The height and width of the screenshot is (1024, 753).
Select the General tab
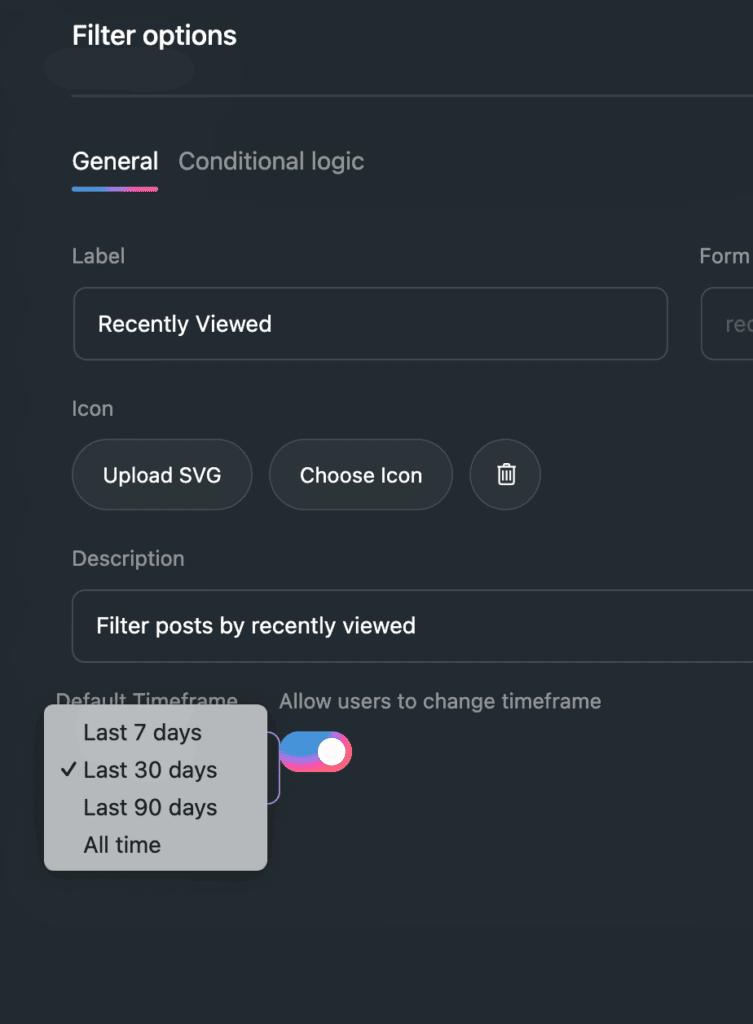115,161
